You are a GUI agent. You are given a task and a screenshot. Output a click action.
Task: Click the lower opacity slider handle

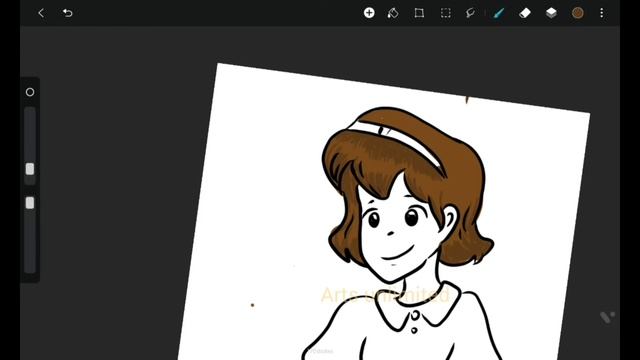click(30, 203)
